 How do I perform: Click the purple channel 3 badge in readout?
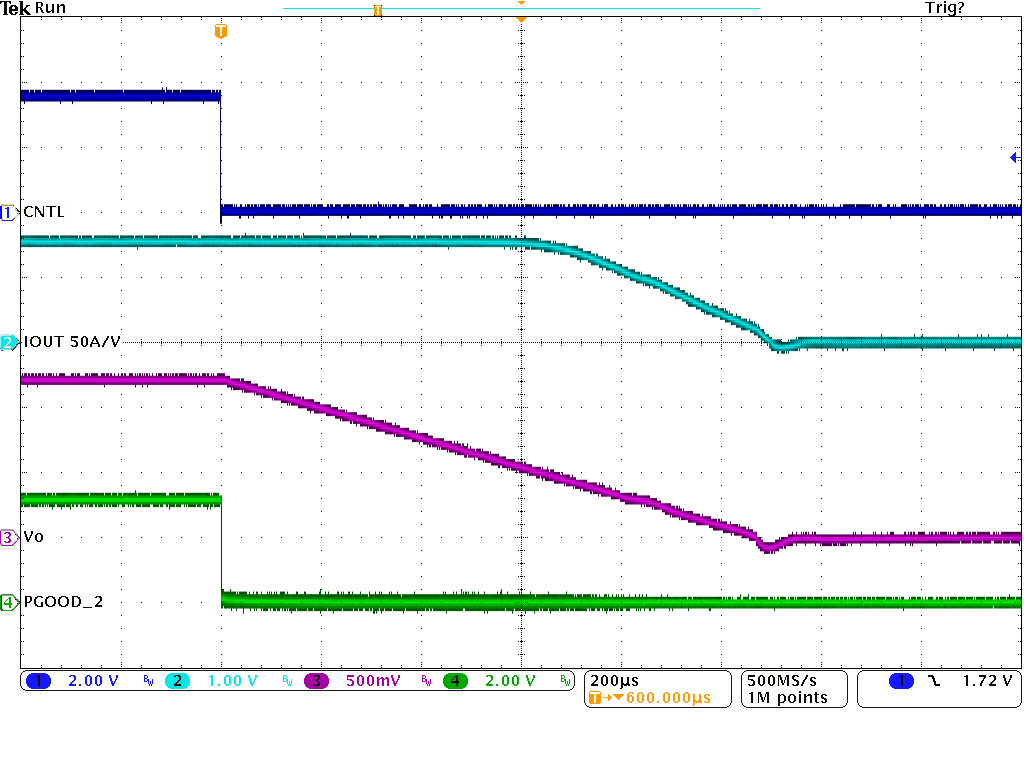(316, 681)
